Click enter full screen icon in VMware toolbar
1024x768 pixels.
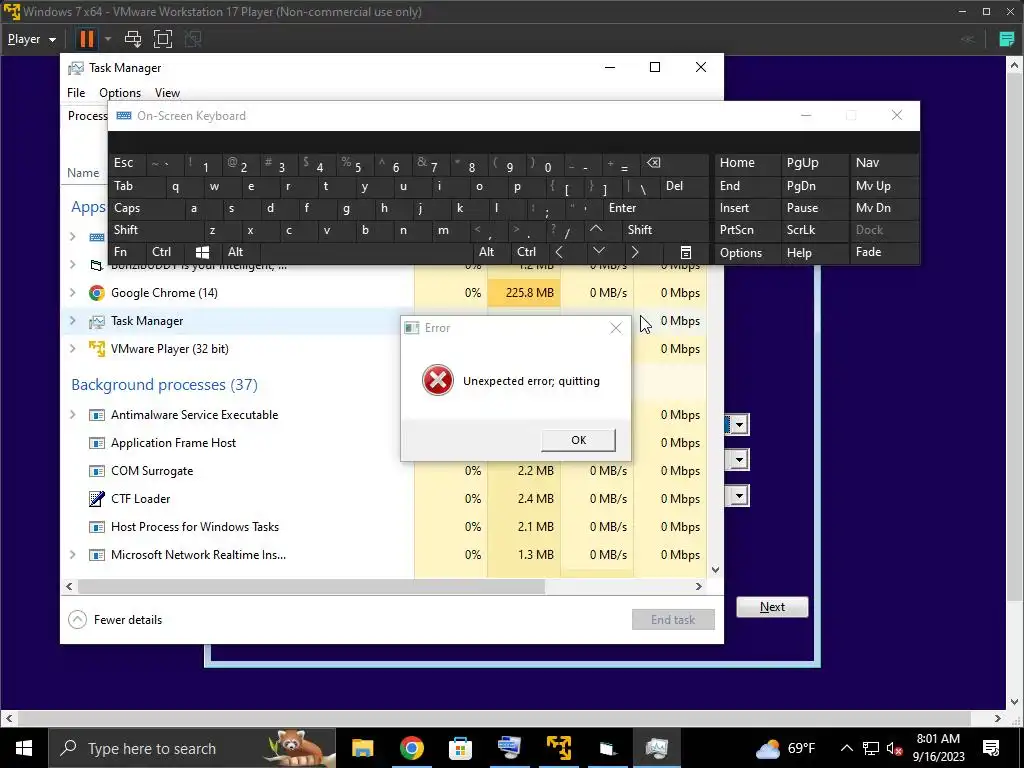pos(163,39)
